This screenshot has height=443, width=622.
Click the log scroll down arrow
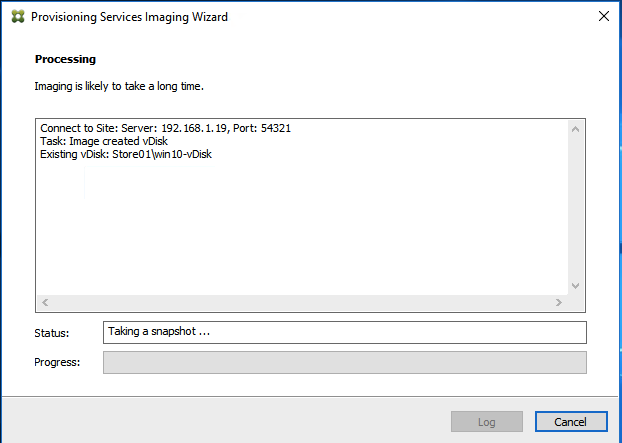[576, 286]
